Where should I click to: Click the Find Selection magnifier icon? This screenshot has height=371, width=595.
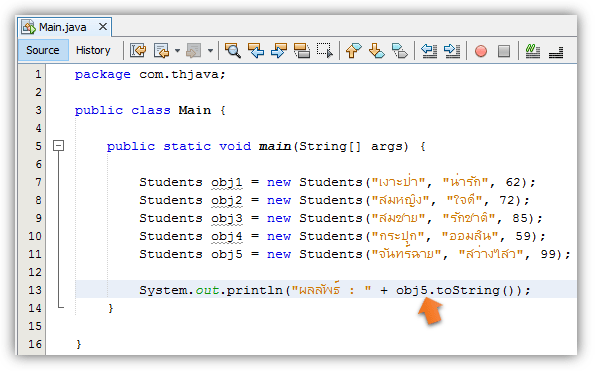pyautogui.click(x=232, y=50)
